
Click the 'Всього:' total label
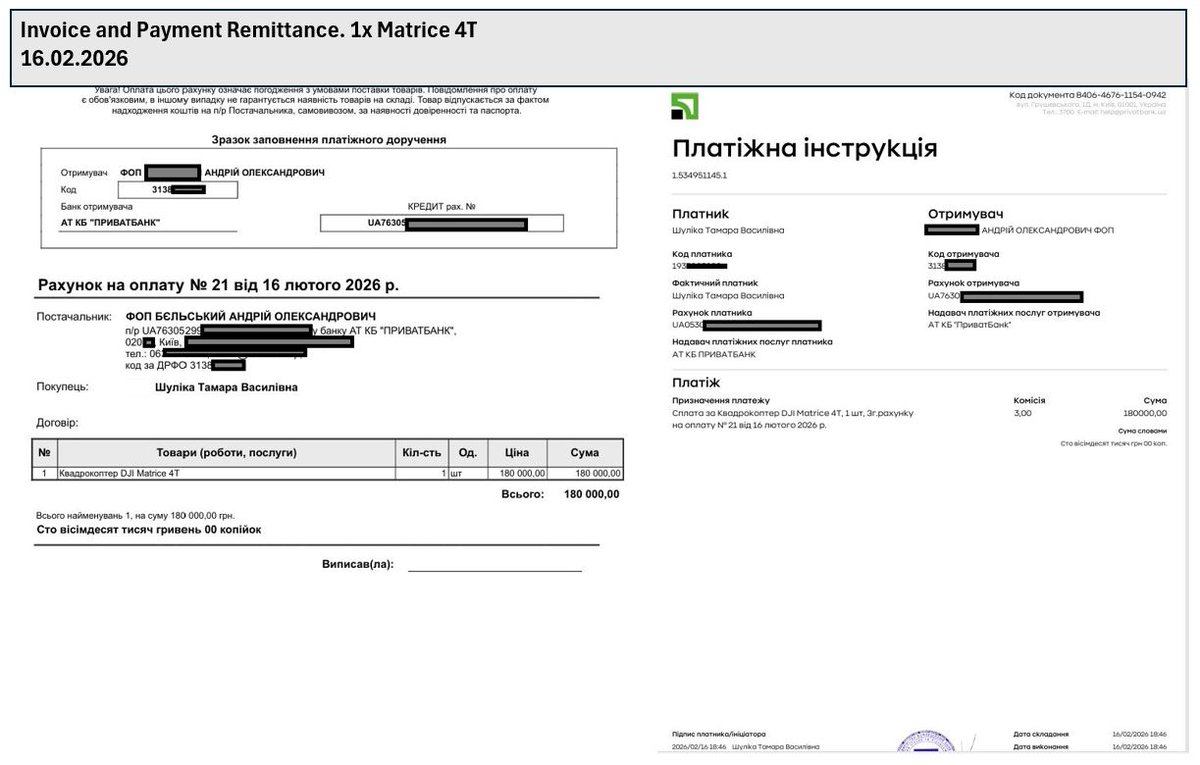coord(521,494)
